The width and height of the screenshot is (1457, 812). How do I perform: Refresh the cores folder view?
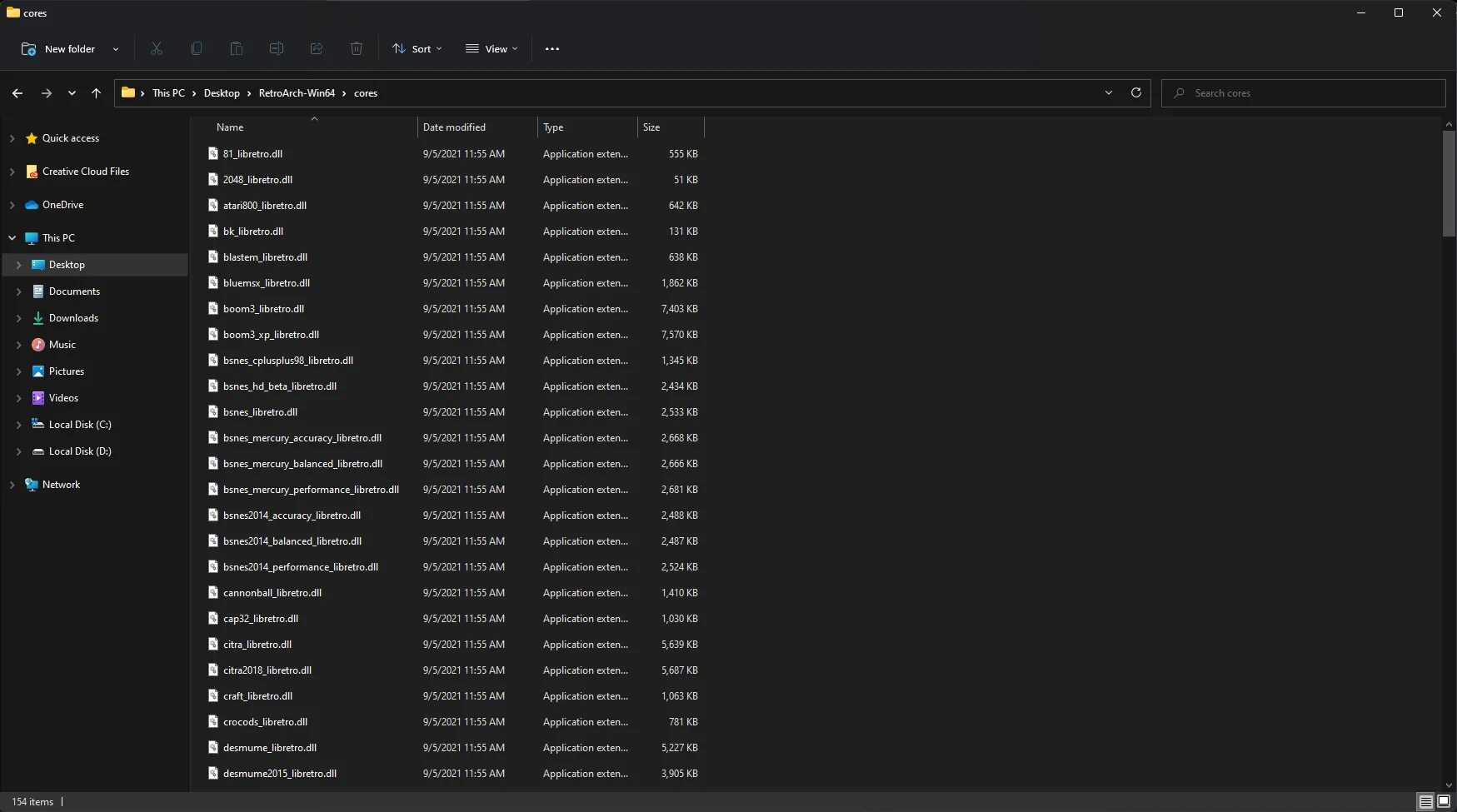[1136, 93]
